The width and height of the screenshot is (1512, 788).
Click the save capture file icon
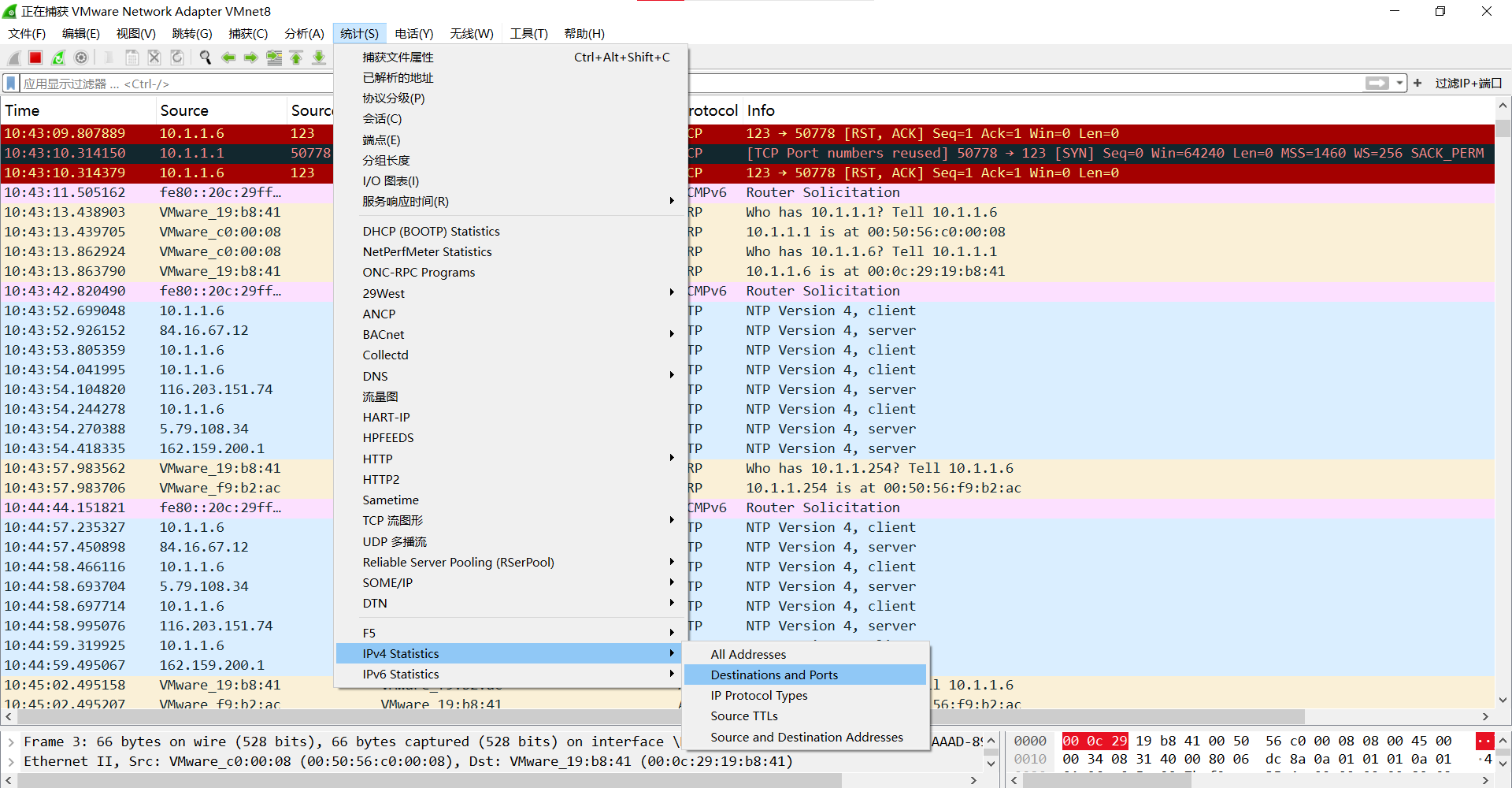(x=132, y=58)
